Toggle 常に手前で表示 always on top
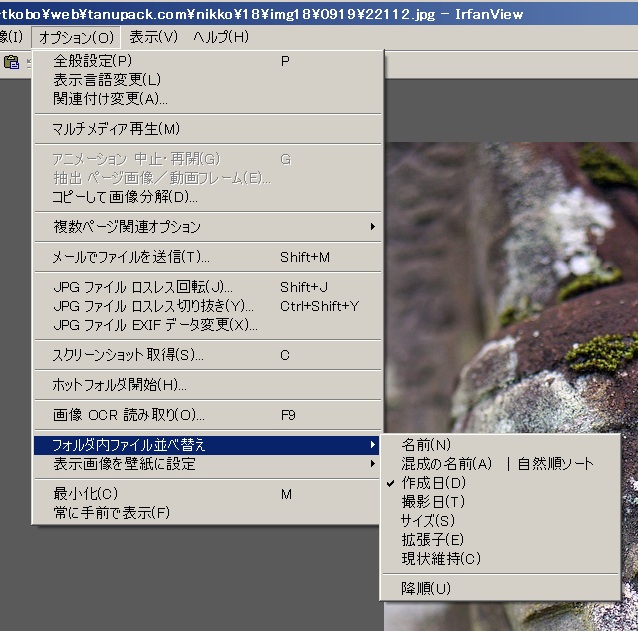638x631 pixels. (x=111, y=513)
